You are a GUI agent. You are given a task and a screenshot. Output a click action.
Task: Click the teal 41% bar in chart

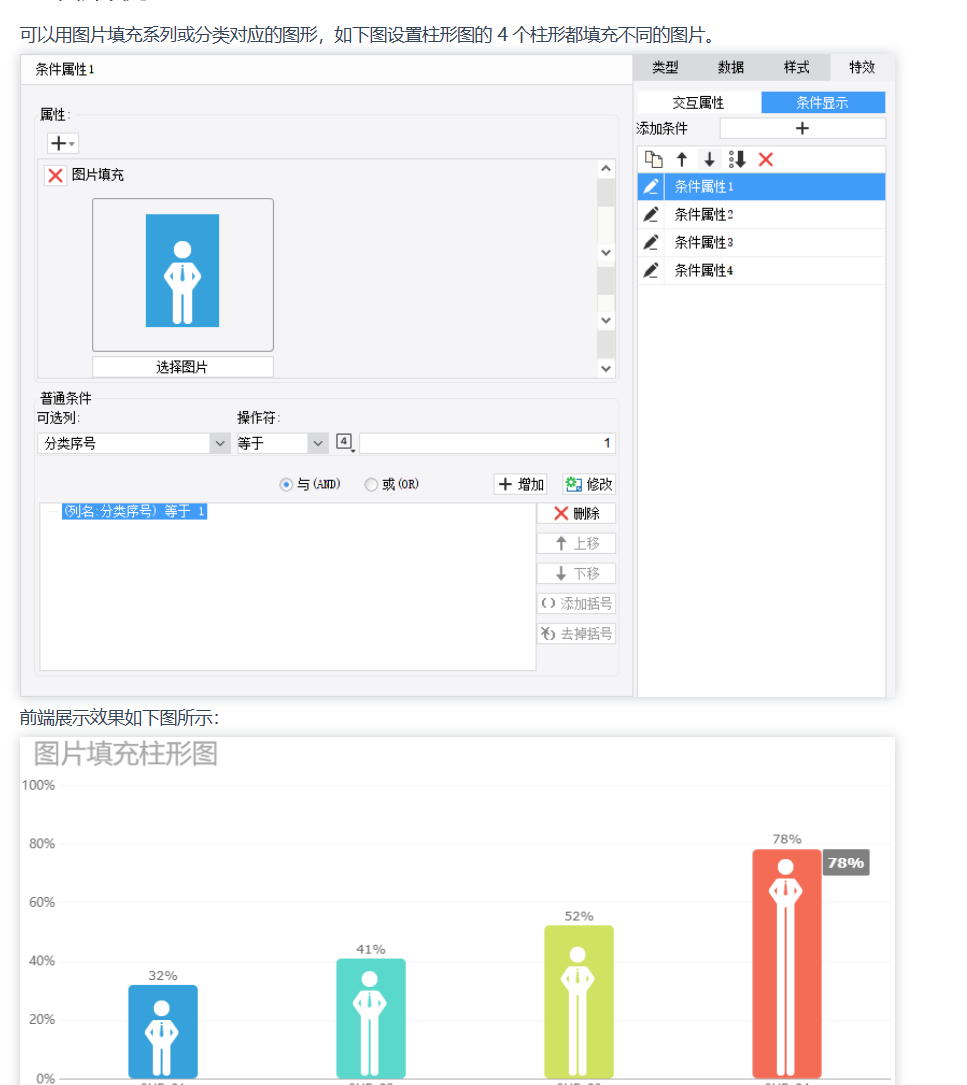(x=370, y=1019)
